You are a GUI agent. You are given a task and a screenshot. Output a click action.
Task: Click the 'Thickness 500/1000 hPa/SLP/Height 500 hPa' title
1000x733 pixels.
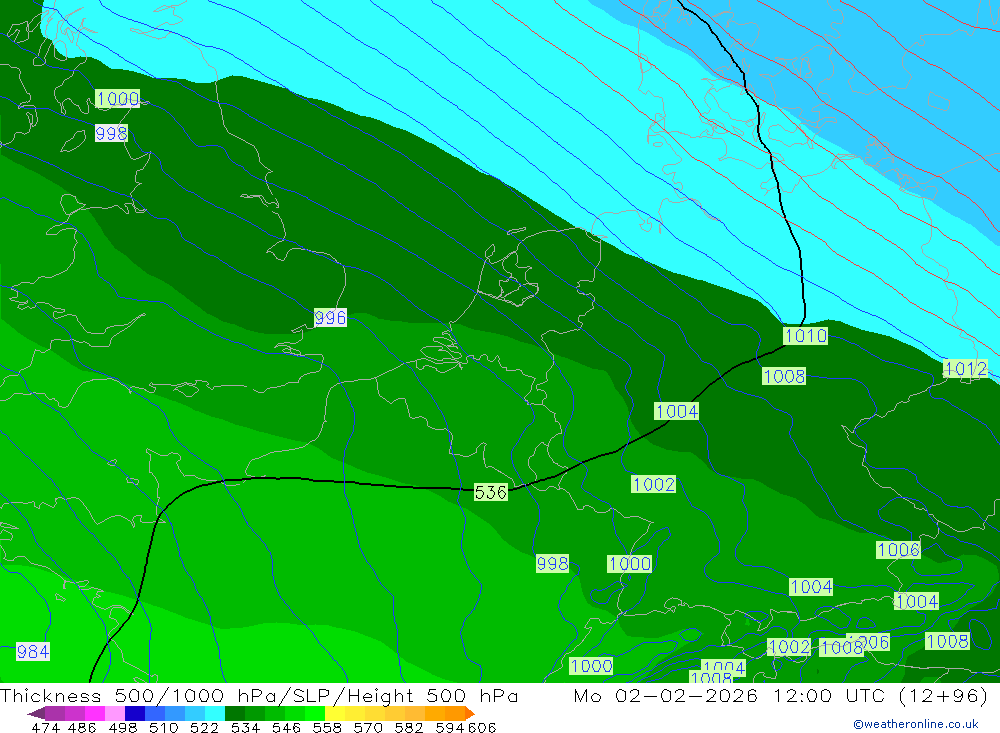259,696
